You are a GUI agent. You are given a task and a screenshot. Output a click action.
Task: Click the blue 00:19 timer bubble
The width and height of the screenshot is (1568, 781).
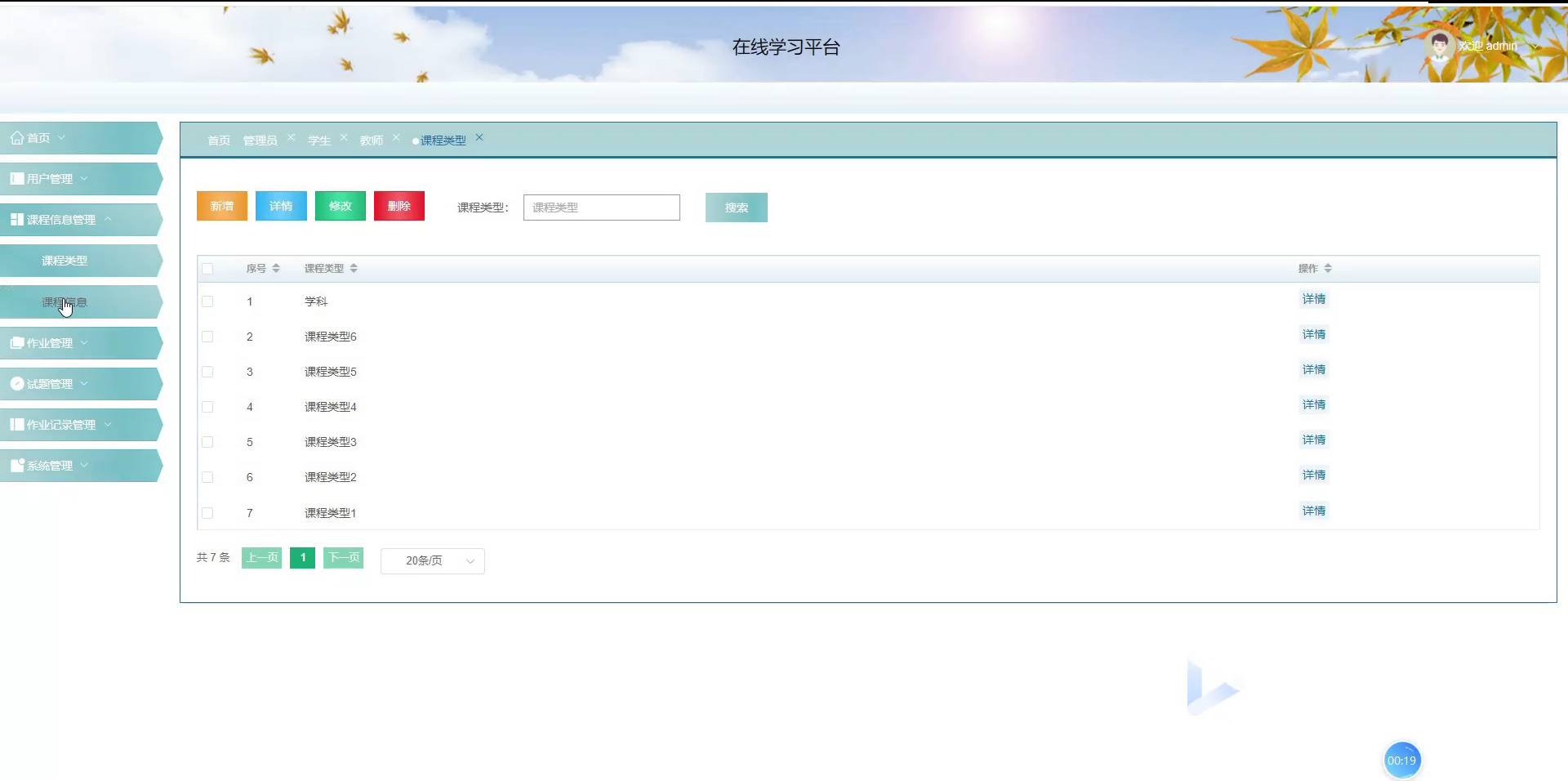tap(1401, 761)
